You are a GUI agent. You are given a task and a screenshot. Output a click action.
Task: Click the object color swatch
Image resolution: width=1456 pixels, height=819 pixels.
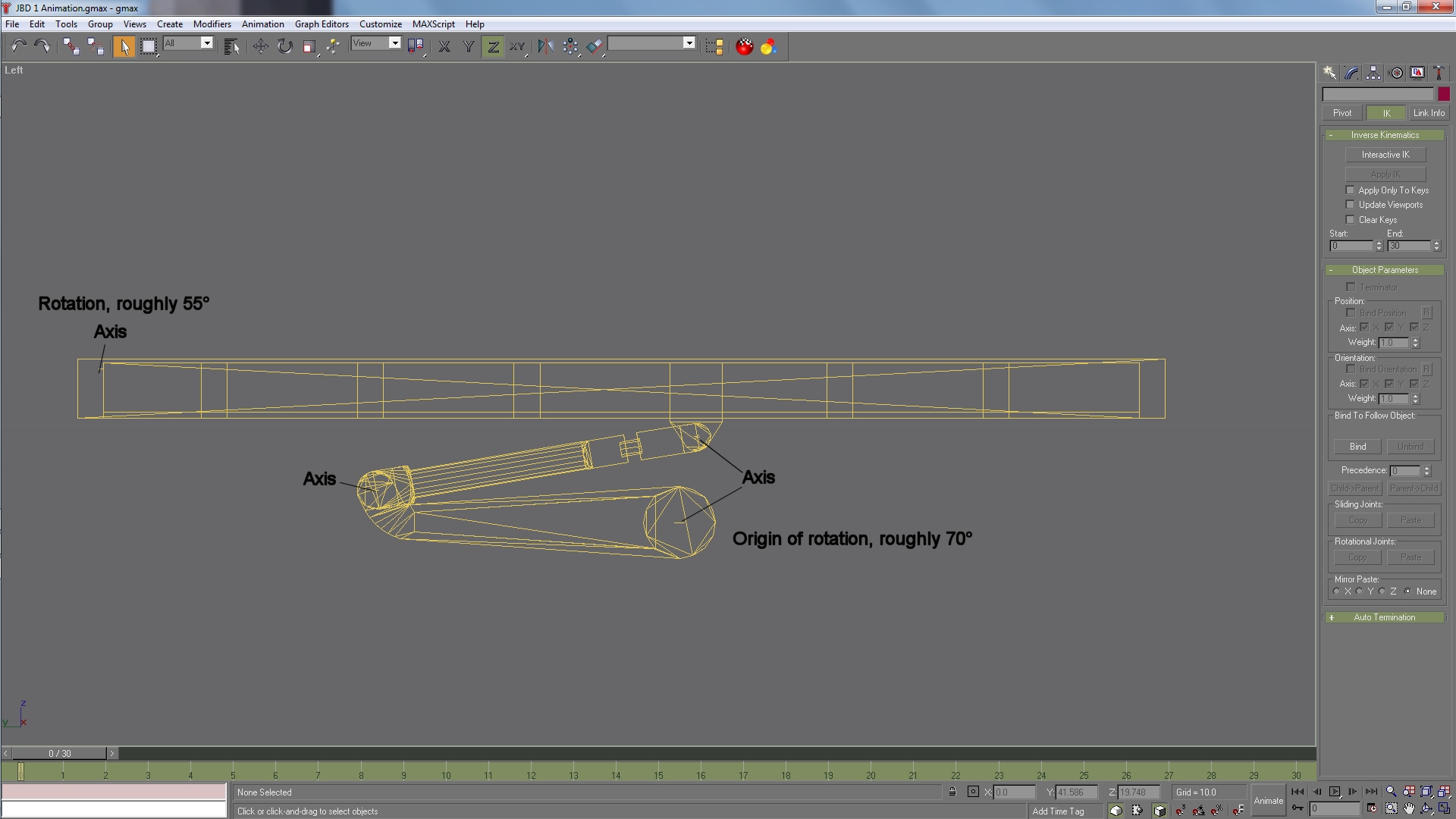[x=1444, y=94]
